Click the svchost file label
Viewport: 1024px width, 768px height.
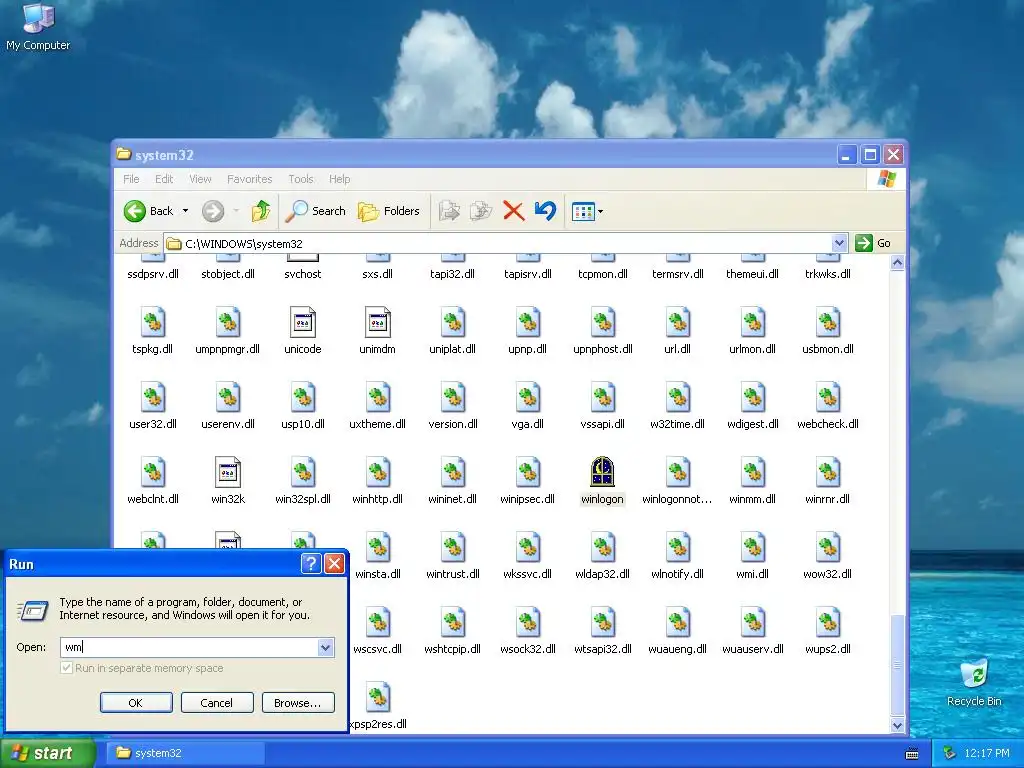click(302, 274)
